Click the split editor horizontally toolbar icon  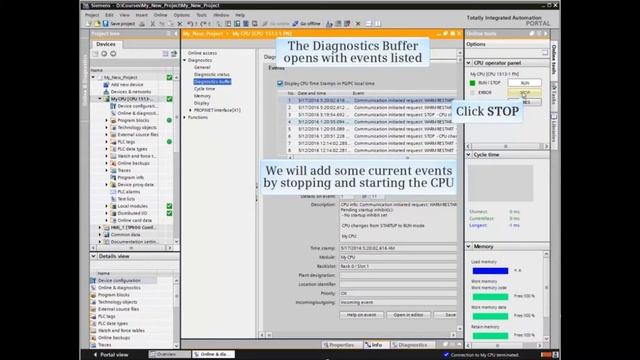(x=368, y=24)
